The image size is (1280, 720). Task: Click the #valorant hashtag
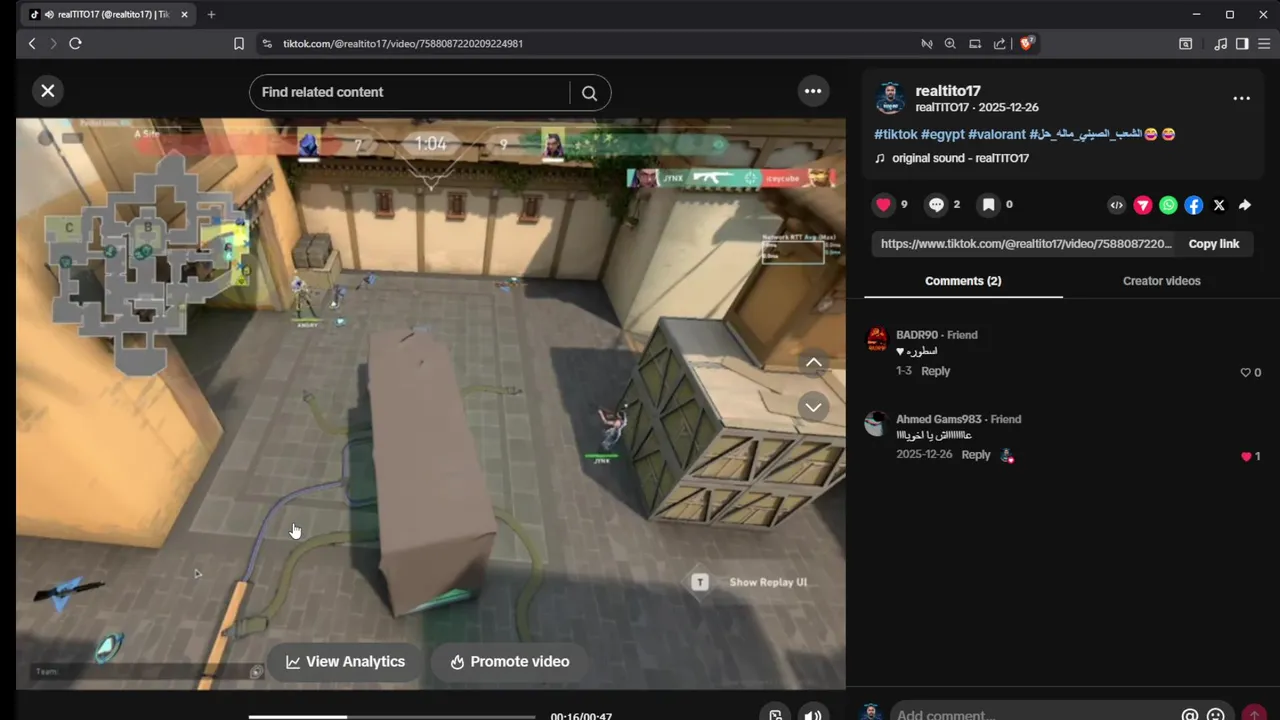click(x=997, y=134)
